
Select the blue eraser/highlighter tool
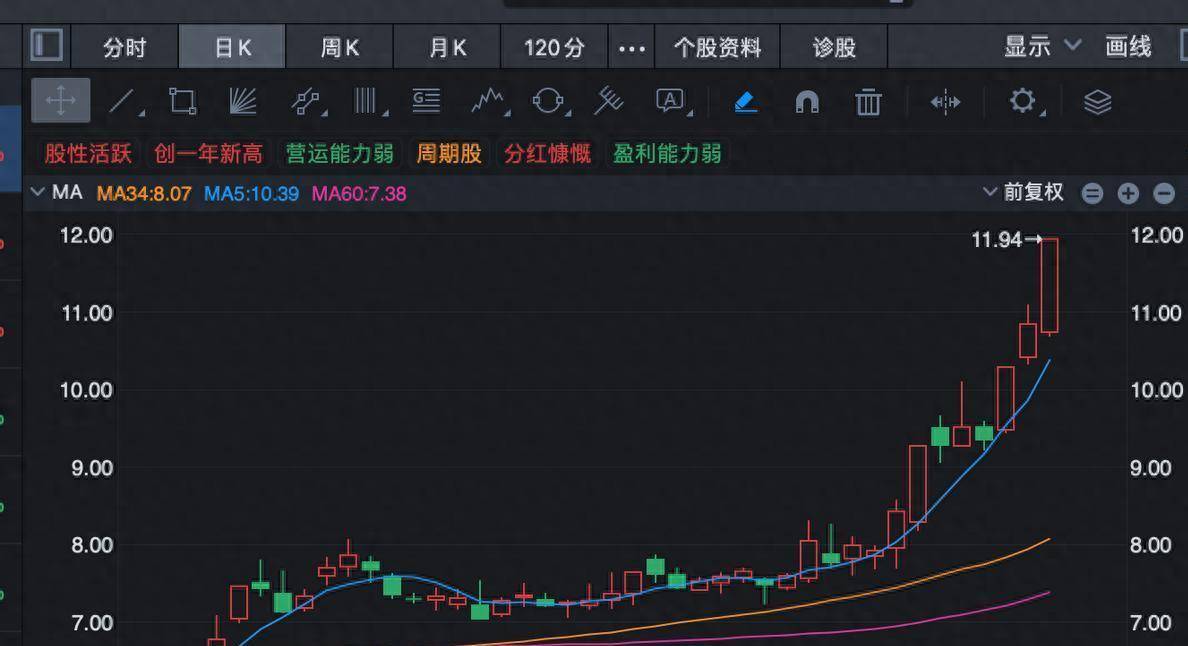746,101
